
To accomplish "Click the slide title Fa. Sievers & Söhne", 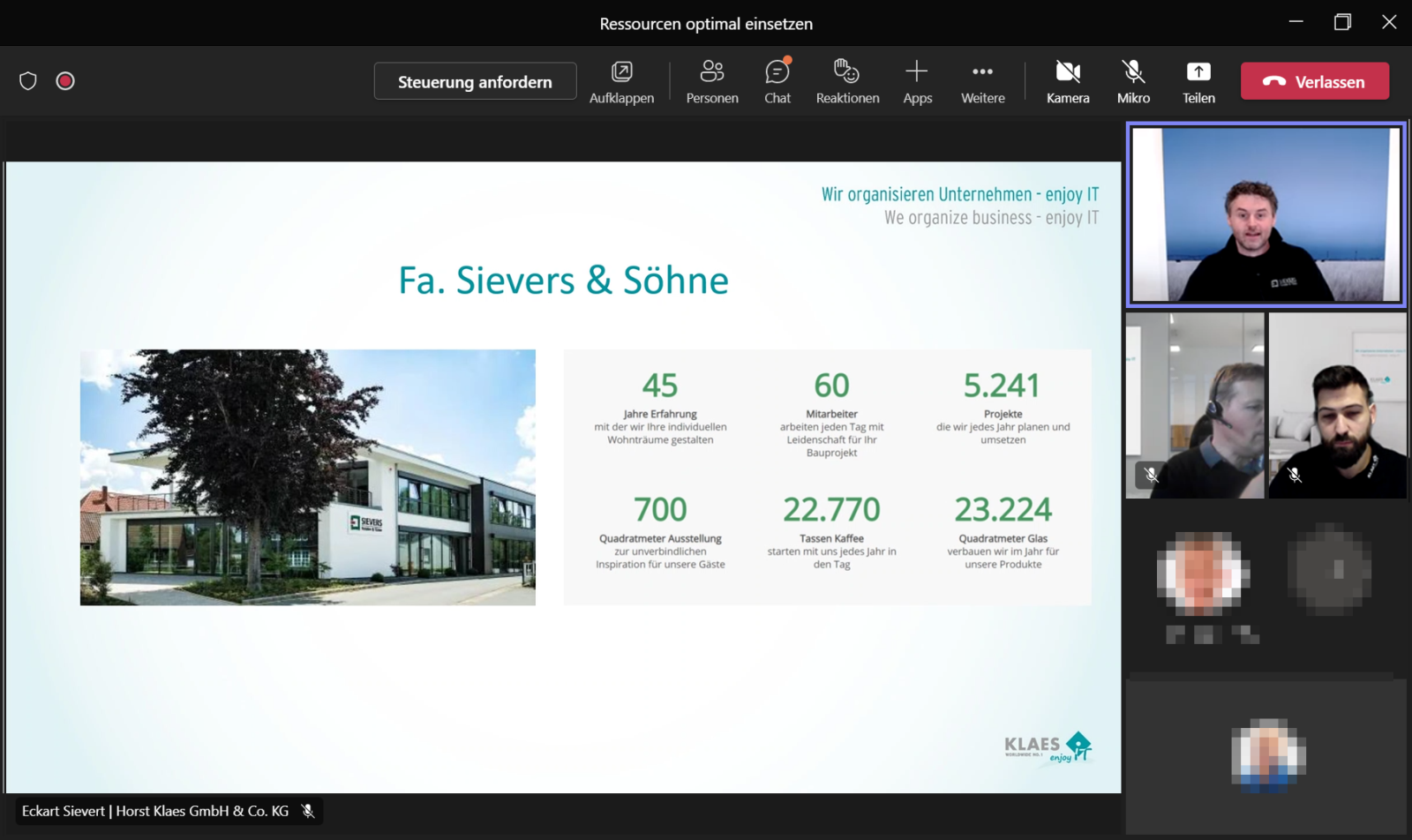I will point(563,281).
